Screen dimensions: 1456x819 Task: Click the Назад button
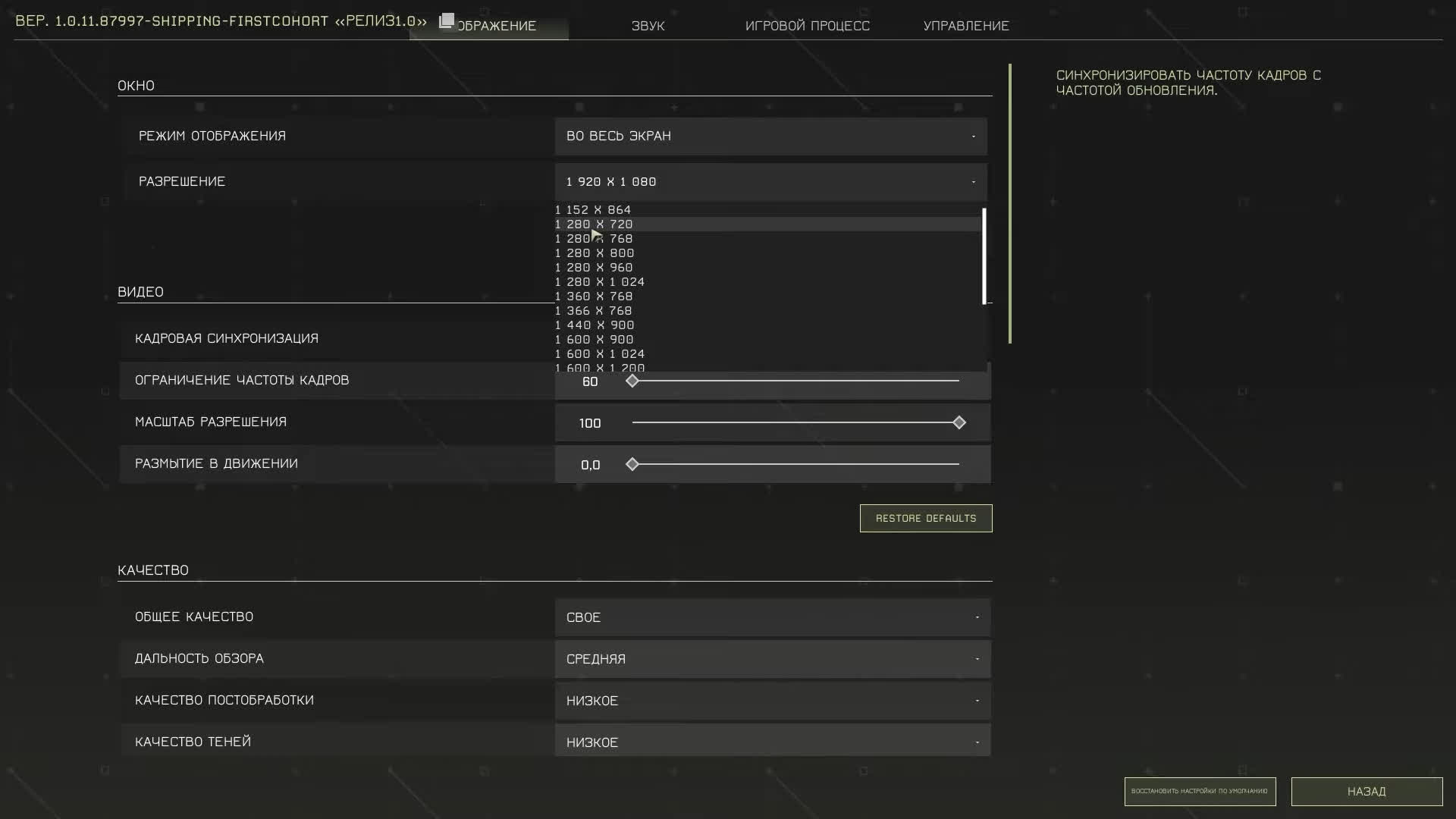coord(1367,792)
